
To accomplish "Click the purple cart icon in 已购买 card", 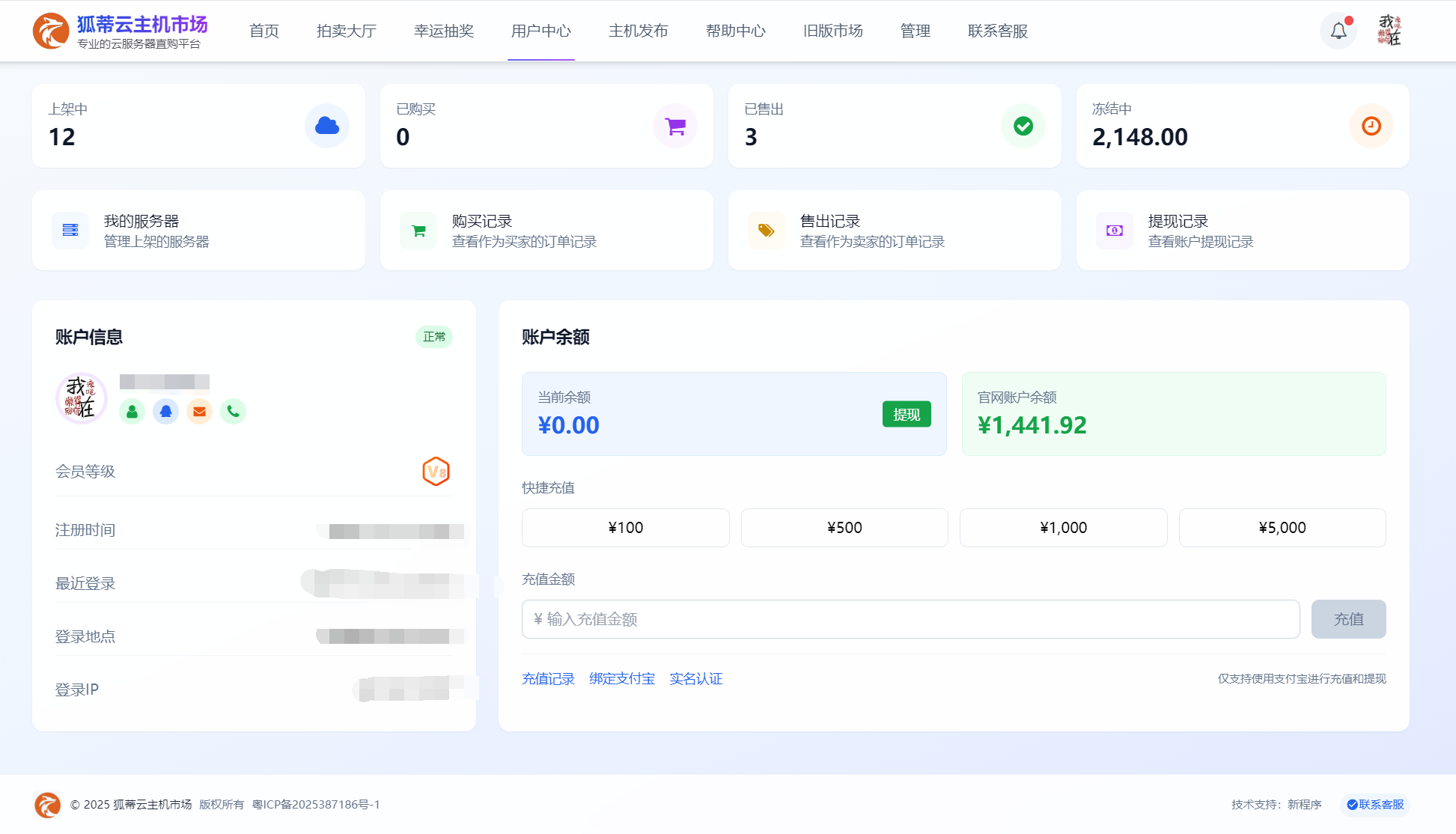I will click(674, 126).
